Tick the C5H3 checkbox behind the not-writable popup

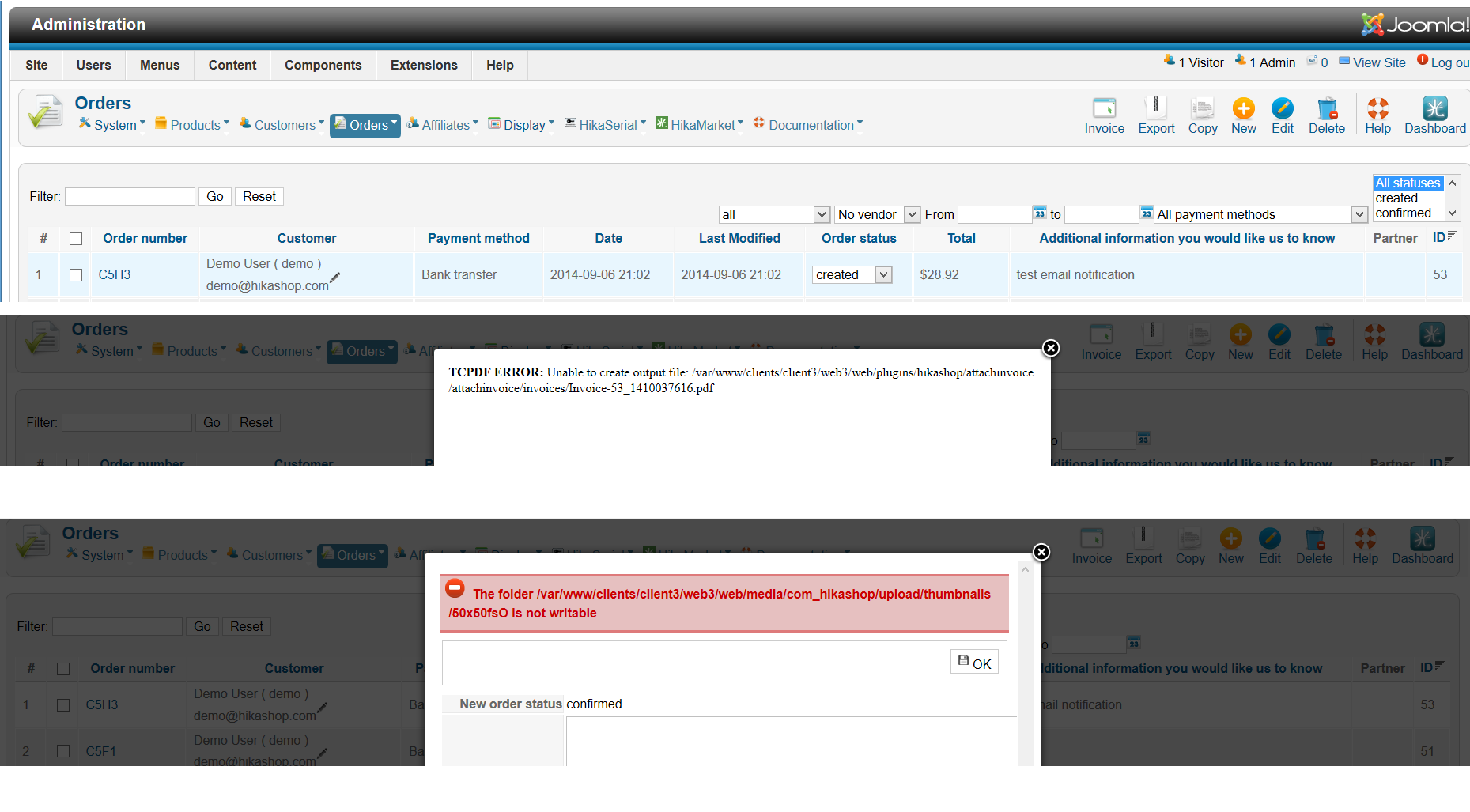point(63,705)
